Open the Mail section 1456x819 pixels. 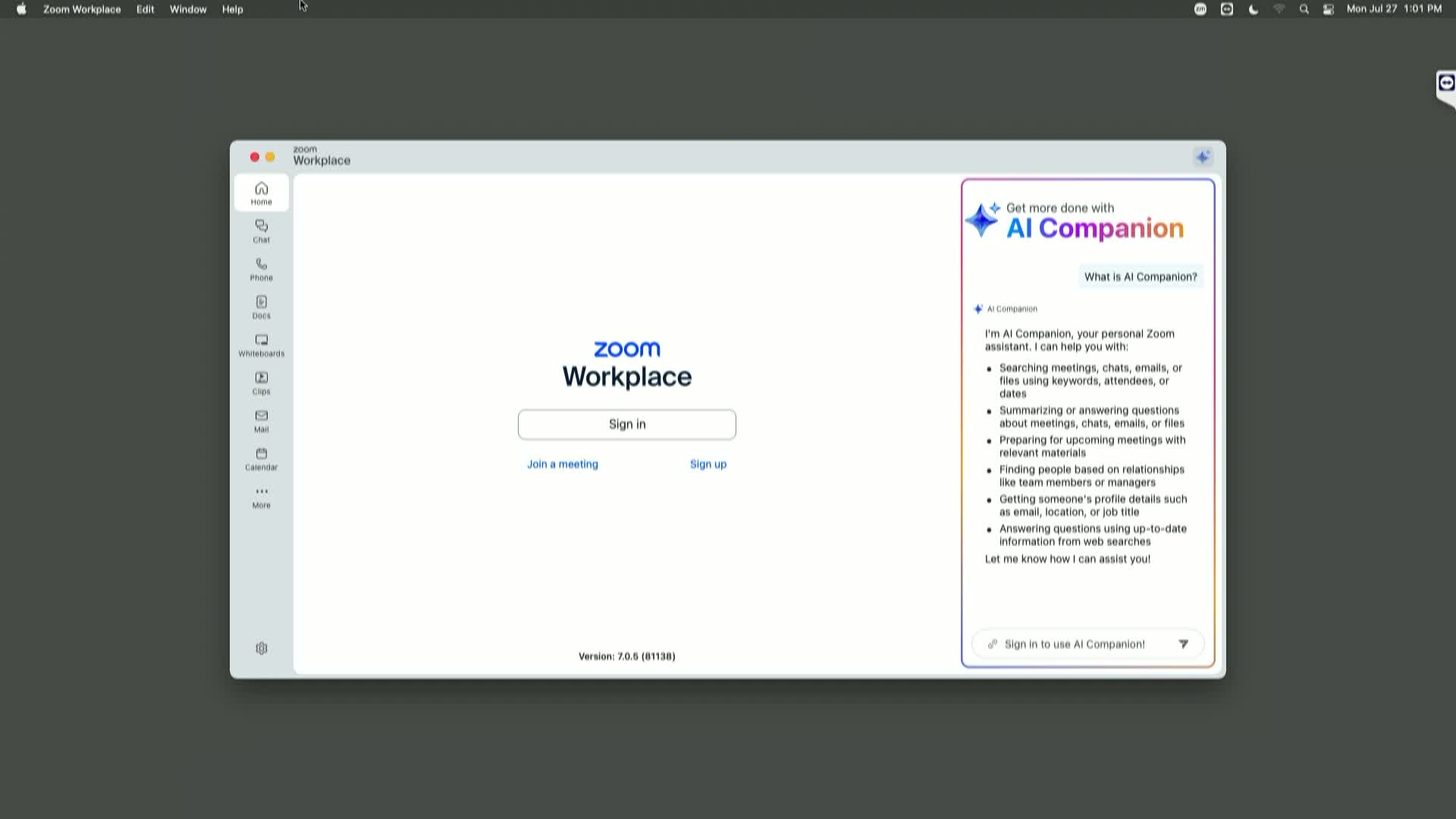pos(262,420)
